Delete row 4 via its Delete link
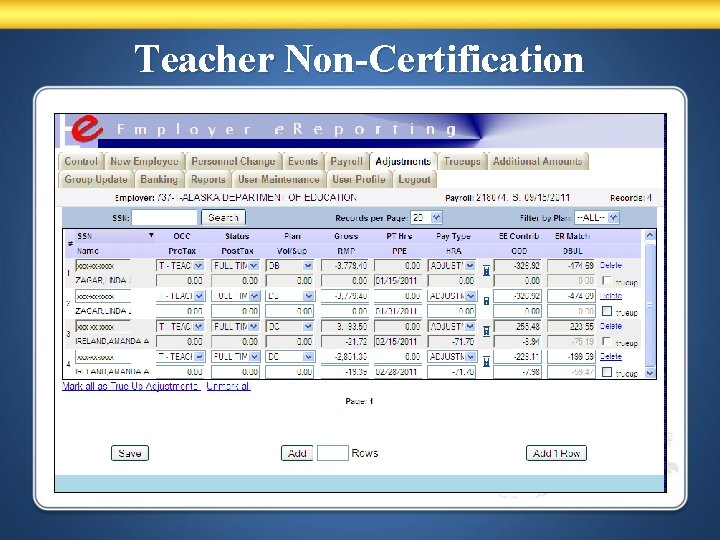The height and width of the screenshot is (540, 720). tap(611, 356)
